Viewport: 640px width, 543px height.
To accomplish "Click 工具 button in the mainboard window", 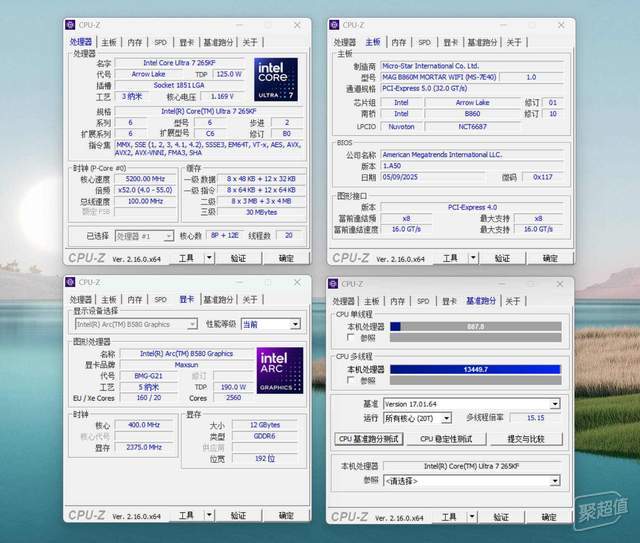I will click(450, 258).
